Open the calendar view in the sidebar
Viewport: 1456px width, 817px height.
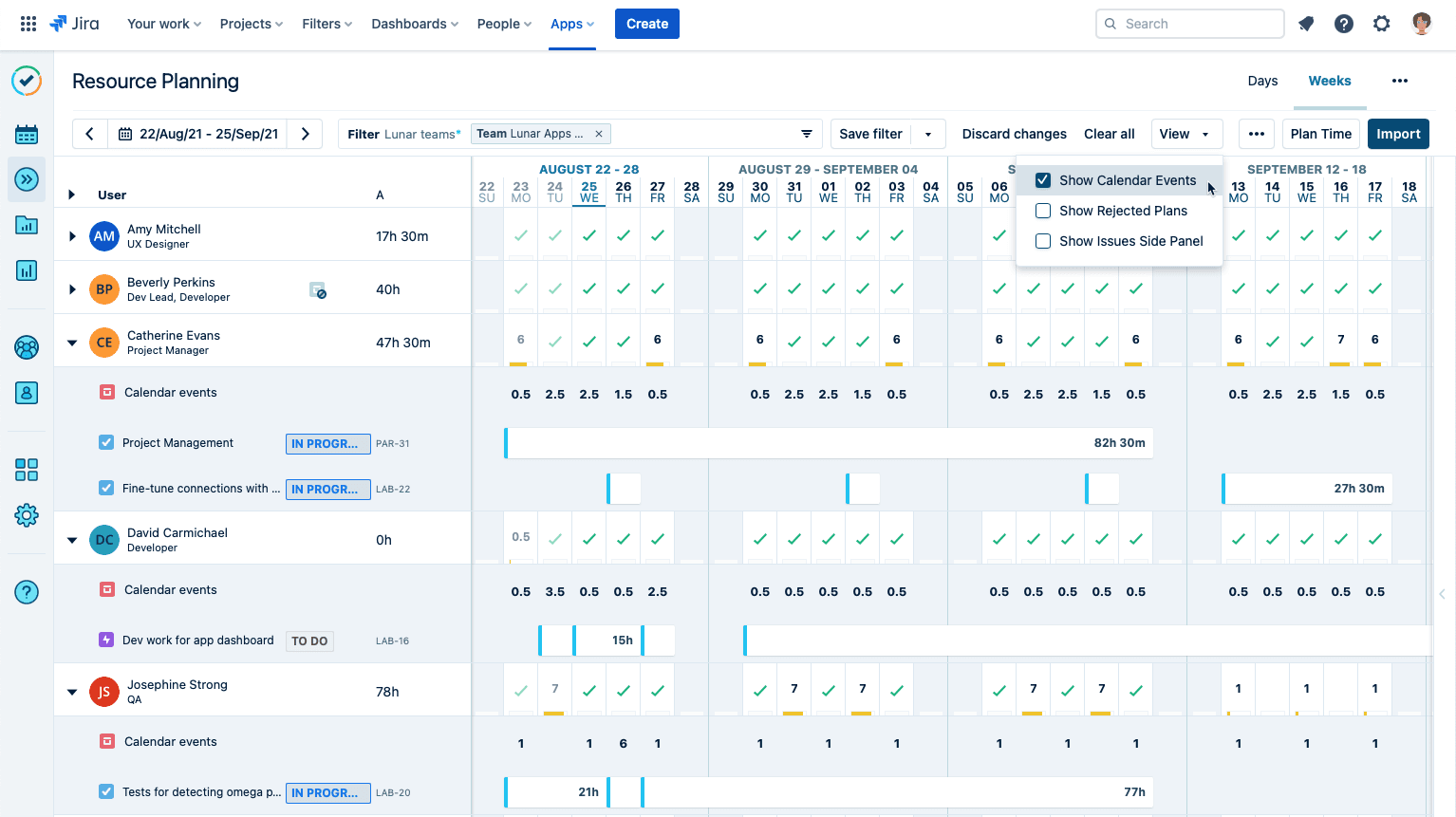pyautogui.click(x=26, y=134)
